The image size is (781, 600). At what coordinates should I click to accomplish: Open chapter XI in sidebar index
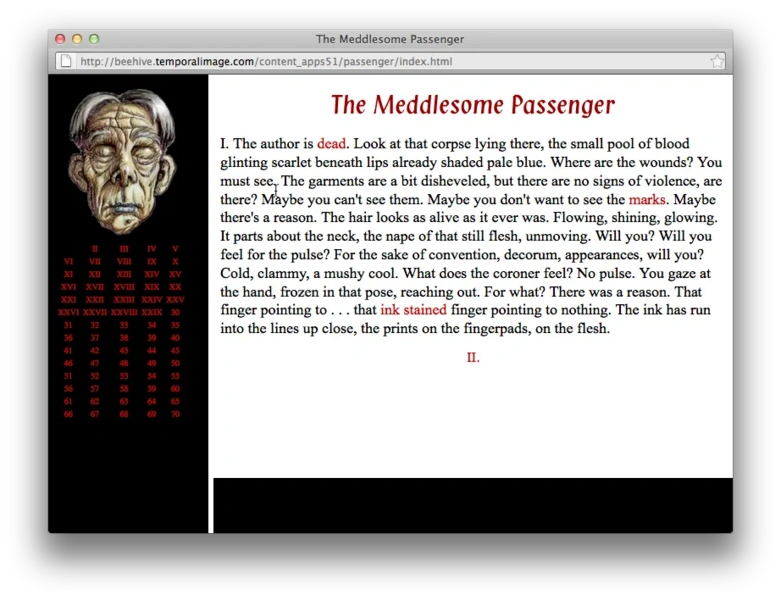68,274
